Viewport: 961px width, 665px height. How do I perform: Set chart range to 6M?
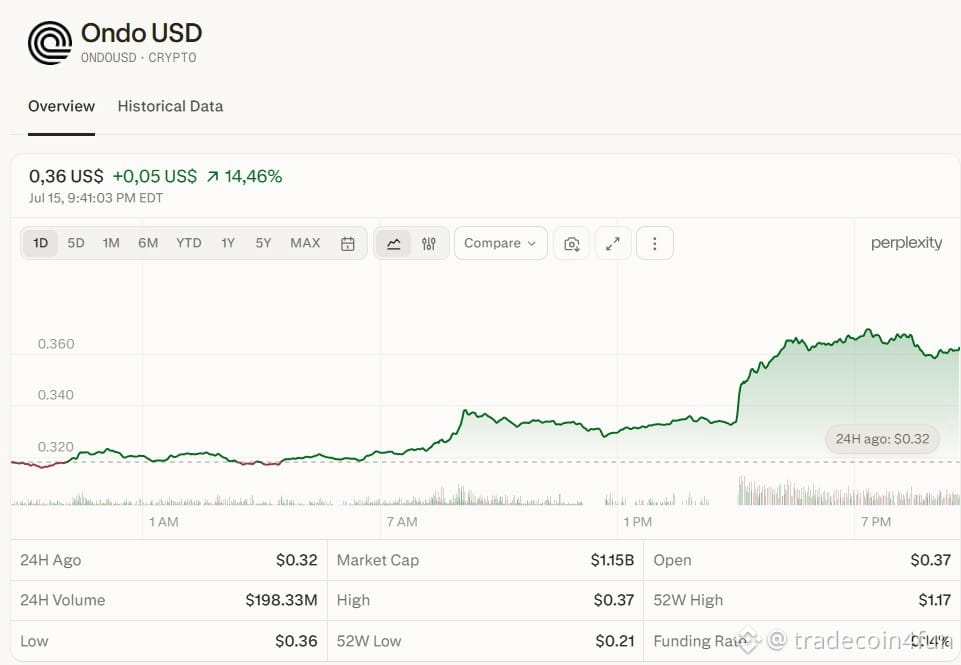148,243
